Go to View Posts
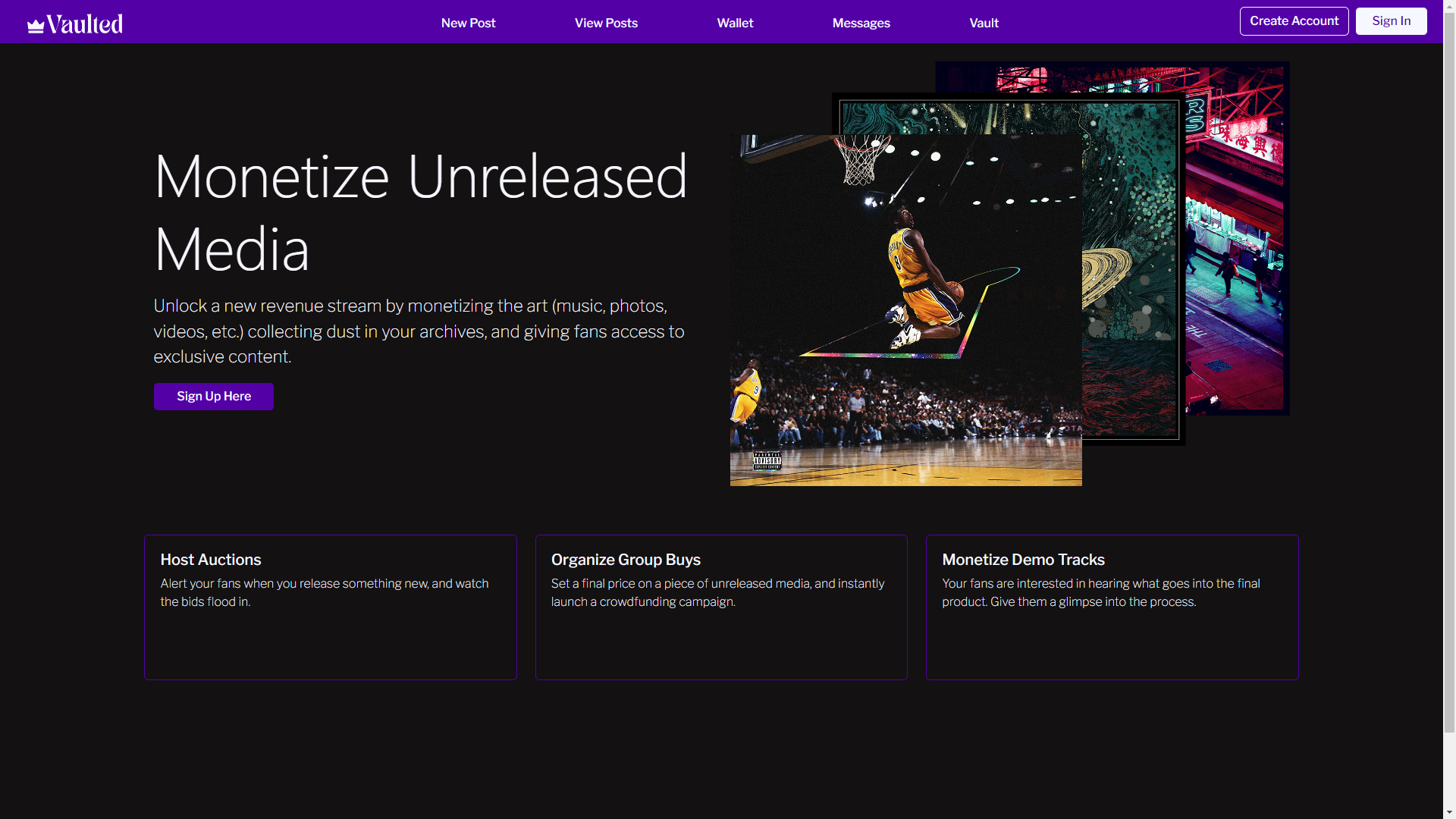 [606, 23]
